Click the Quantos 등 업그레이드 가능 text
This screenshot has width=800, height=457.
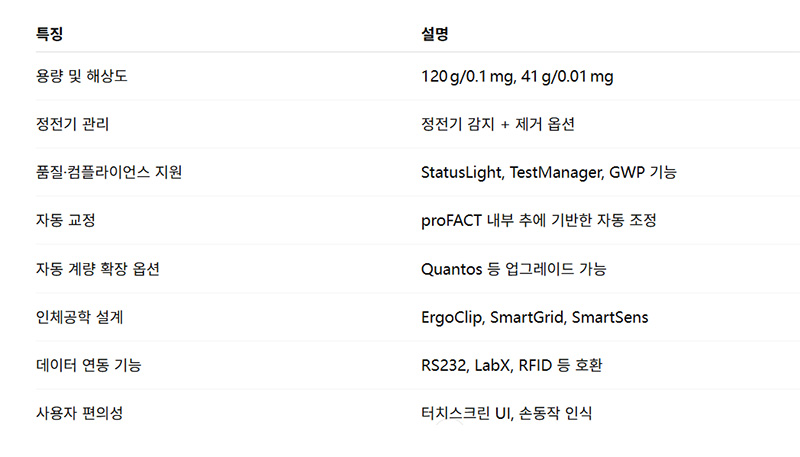[513, 269]
